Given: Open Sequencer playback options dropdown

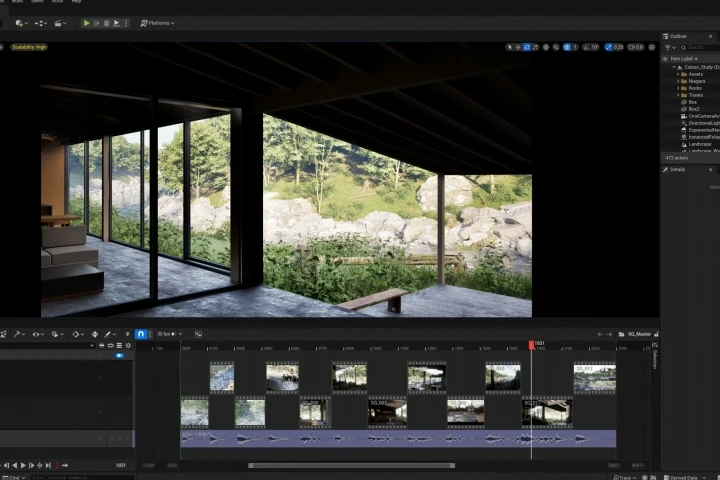Looking at the screenshot, I should [x=57, y=334].
